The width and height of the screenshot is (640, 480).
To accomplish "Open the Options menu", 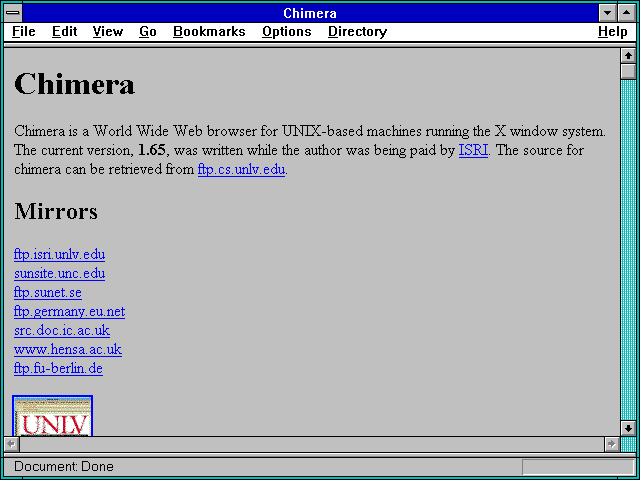I will click(287, 32).
